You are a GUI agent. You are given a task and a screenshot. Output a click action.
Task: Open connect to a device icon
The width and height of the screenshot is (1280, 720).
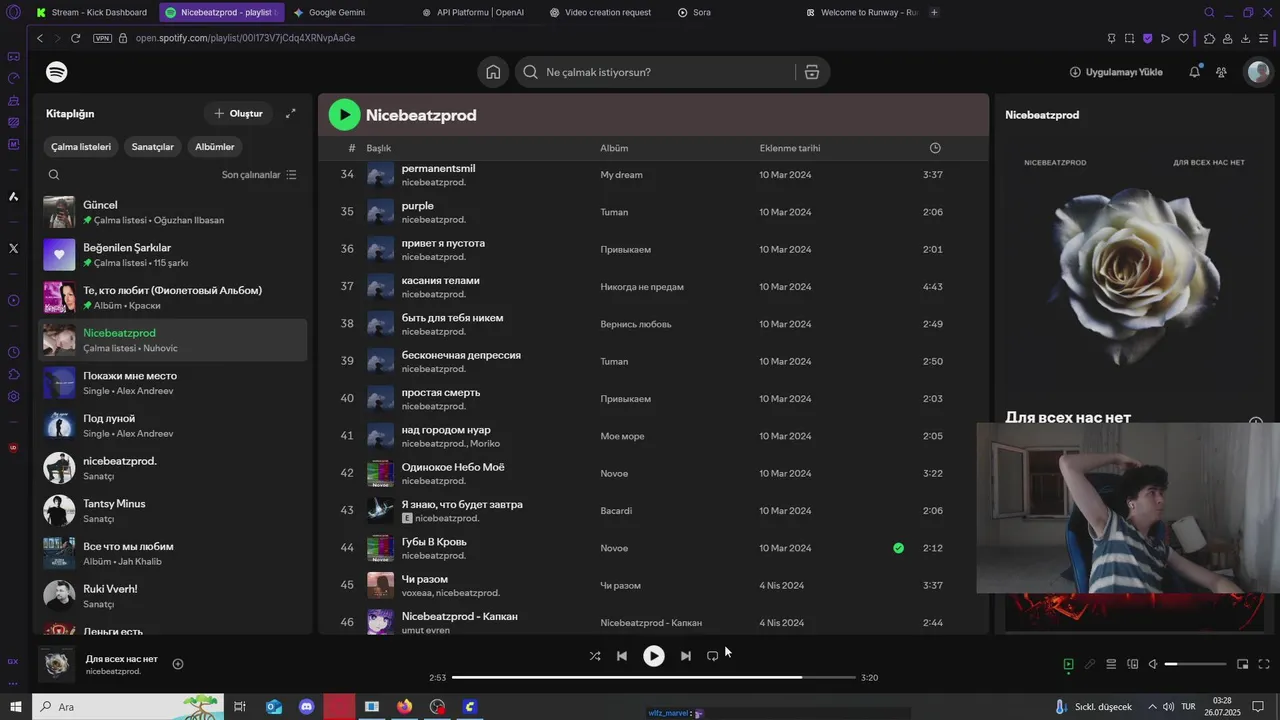coord(1133,664)
